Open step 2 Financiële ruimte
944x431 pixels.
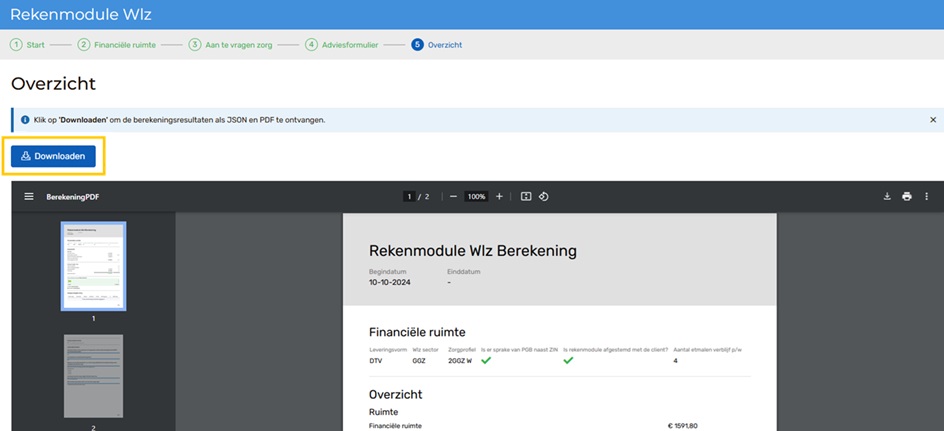click(117, 45)
